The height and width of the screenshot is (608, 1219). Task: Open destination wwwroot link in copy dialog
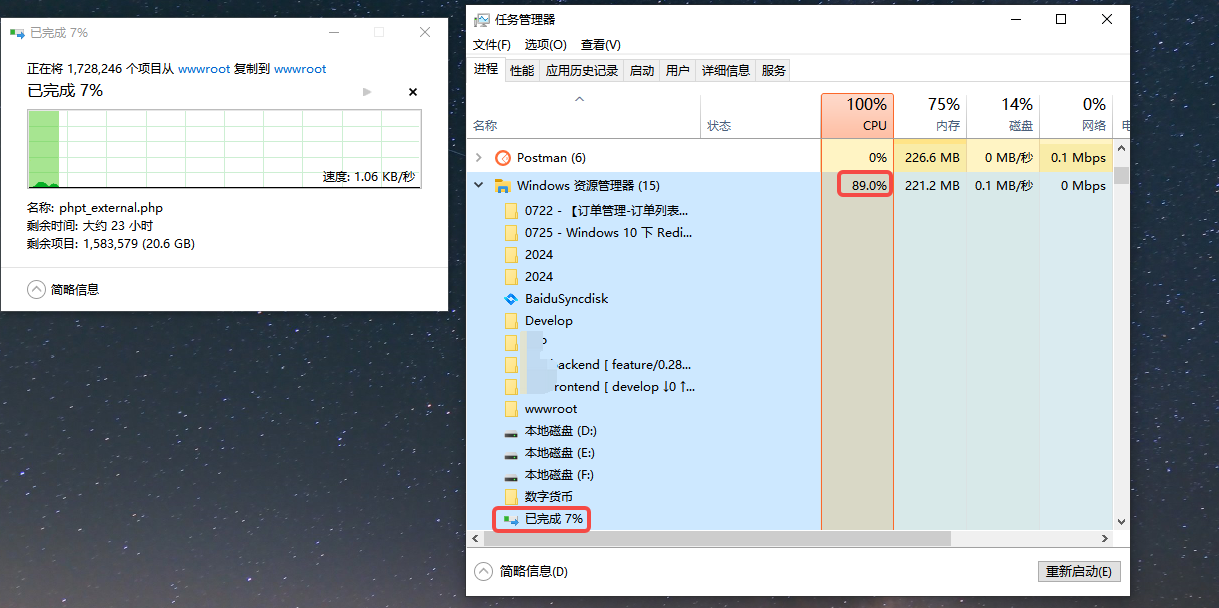pyautogui.click(x=300, y=69)
